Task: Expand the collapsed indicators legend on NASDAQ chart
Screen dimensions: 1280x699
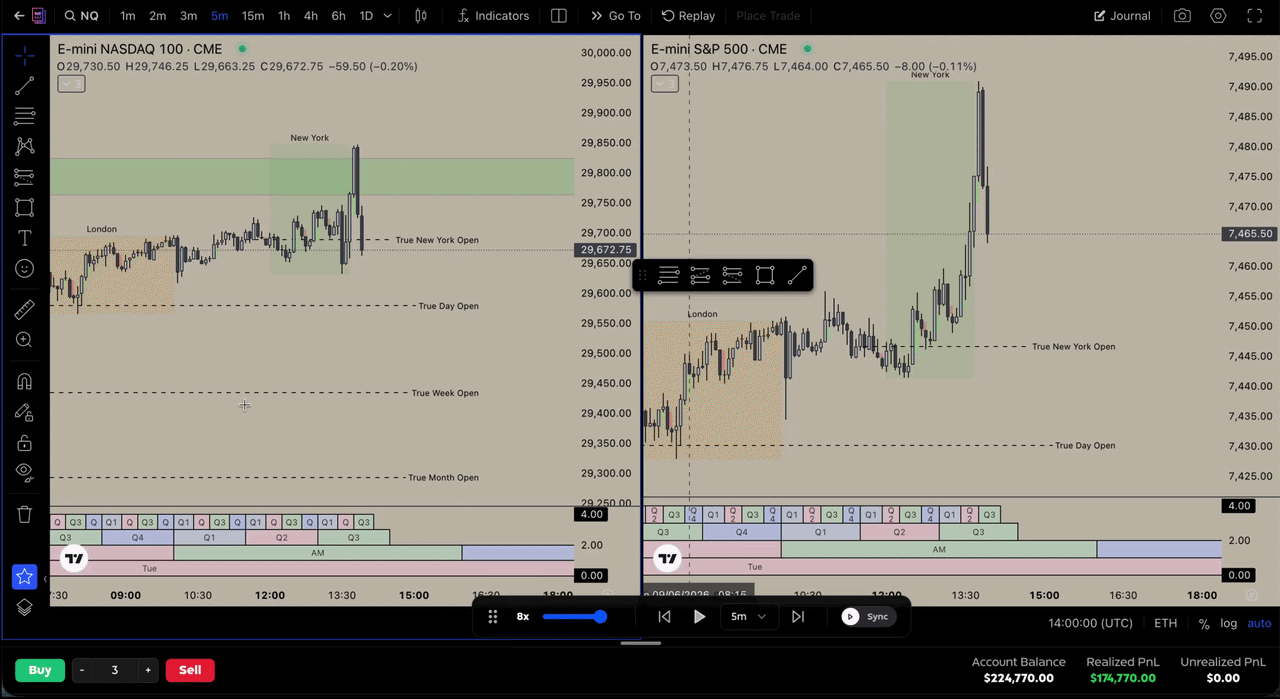Action: 71,84
